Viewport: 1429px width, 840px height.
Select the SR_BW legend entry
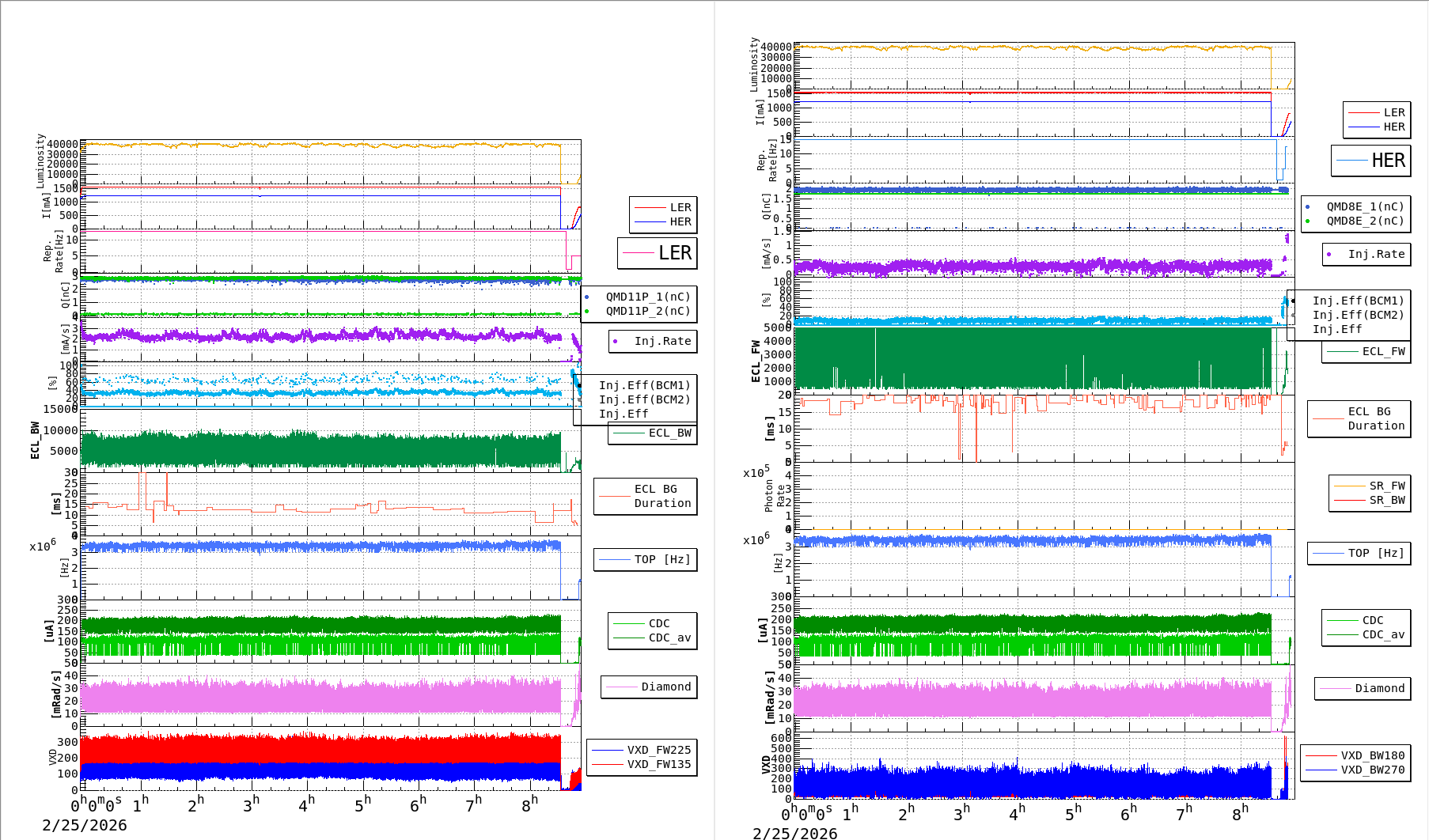pyautogui.click(x=1386, y=501)
